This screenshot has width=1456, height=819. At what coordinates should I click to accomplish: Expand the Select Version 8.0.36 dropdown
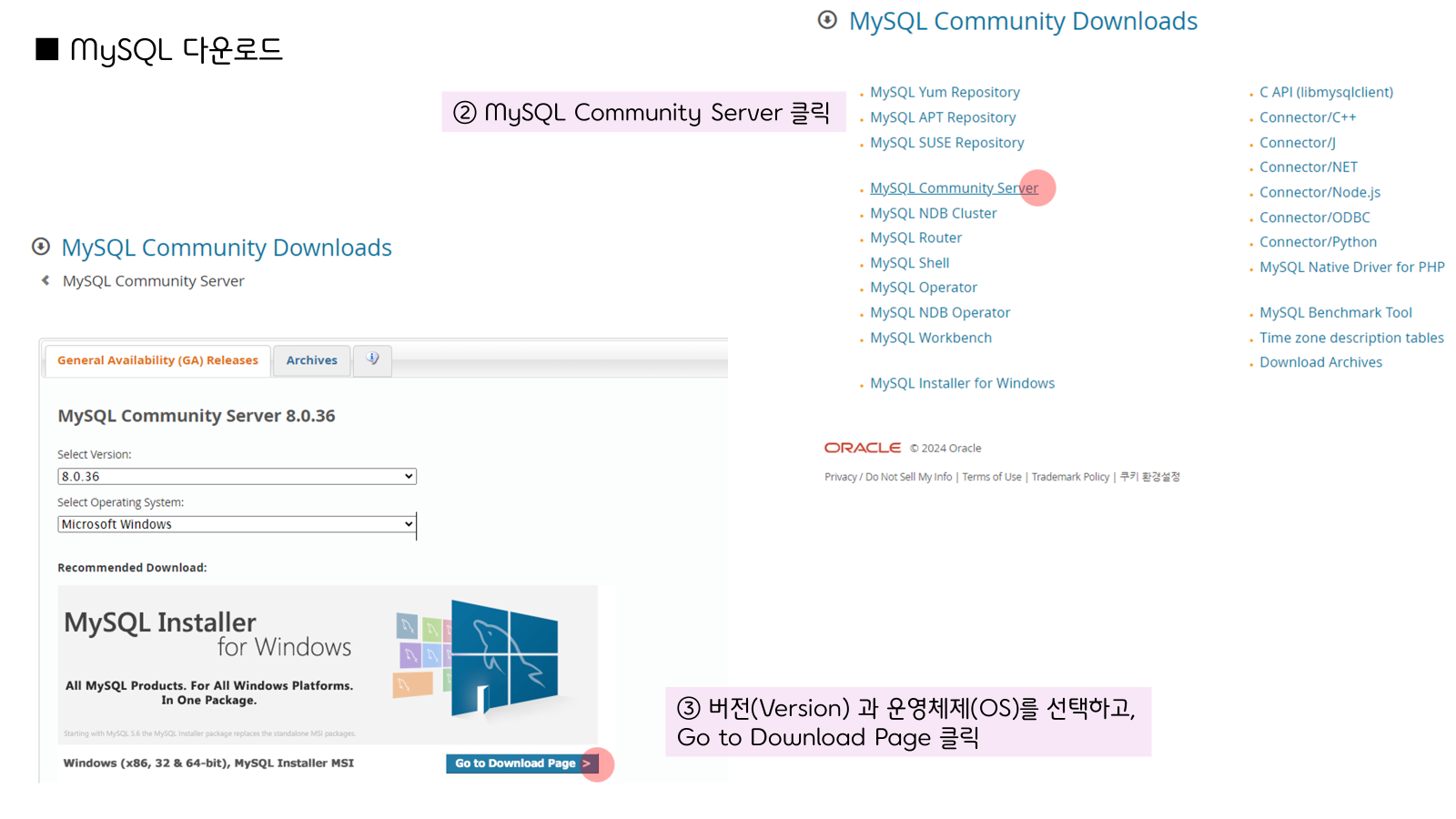[x=237, y=476]
